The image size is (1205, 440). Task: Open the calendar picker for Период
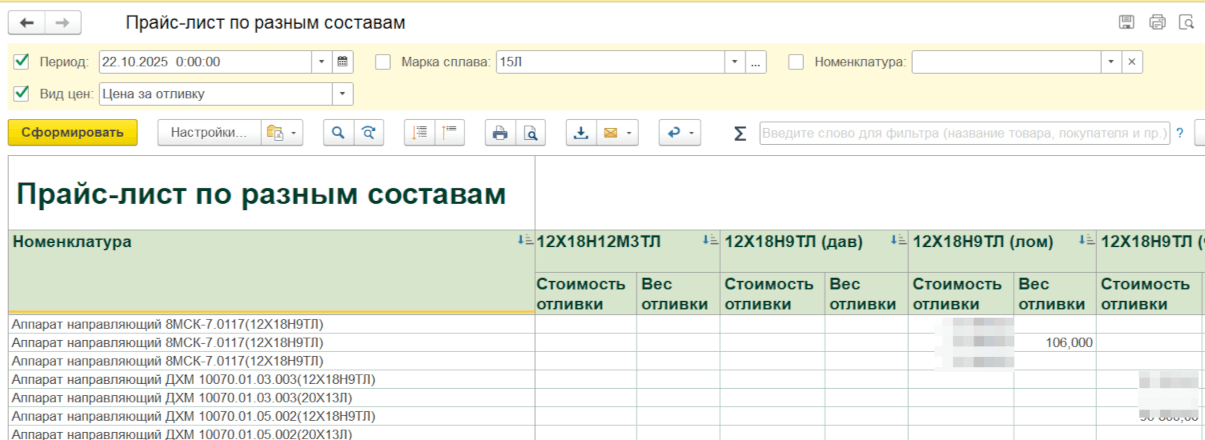click(343, 62)
